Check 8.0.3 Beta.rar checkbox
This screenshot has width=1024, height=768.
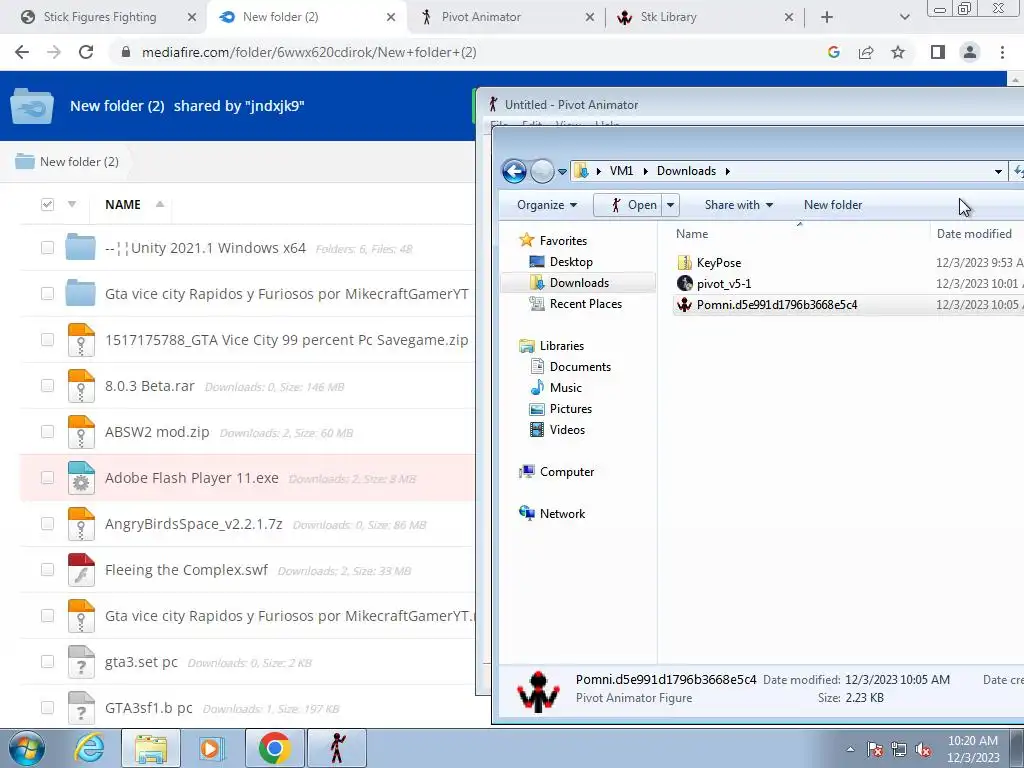click(x=47, y=385)
